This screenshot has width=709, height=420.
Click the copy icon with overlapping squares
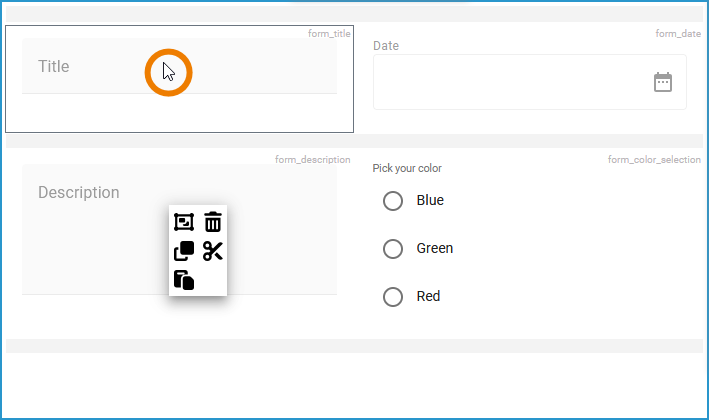pos(184,251)
